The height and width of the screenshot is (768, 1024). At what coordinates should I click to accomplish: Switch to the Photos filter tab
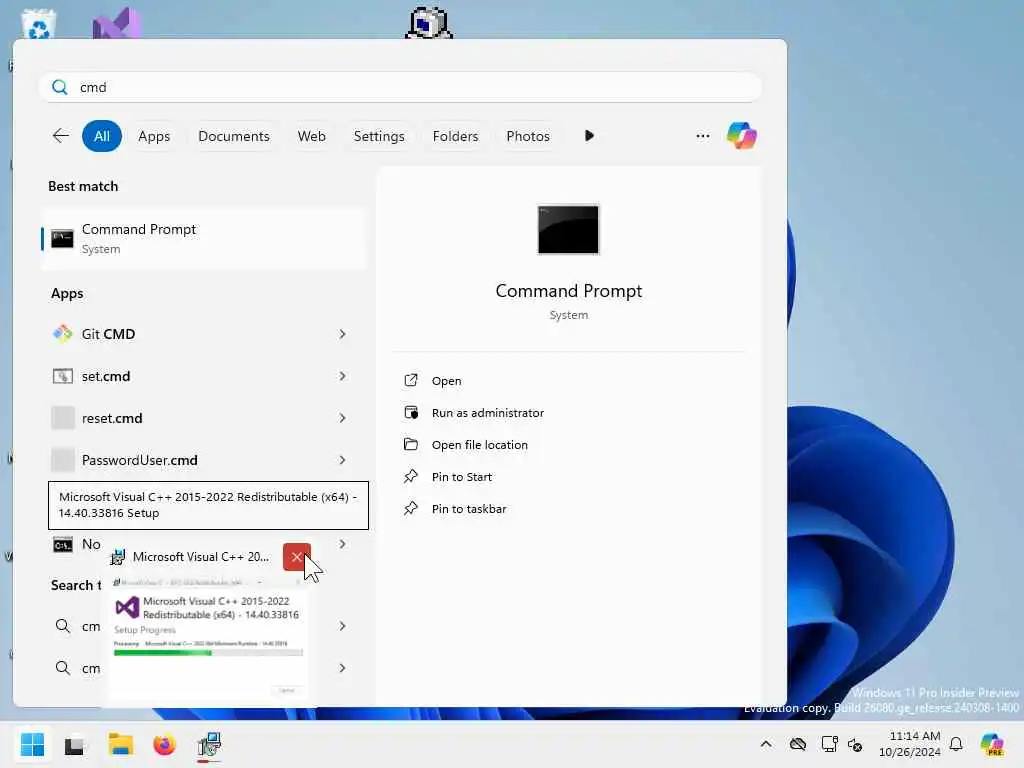[528, 136]
